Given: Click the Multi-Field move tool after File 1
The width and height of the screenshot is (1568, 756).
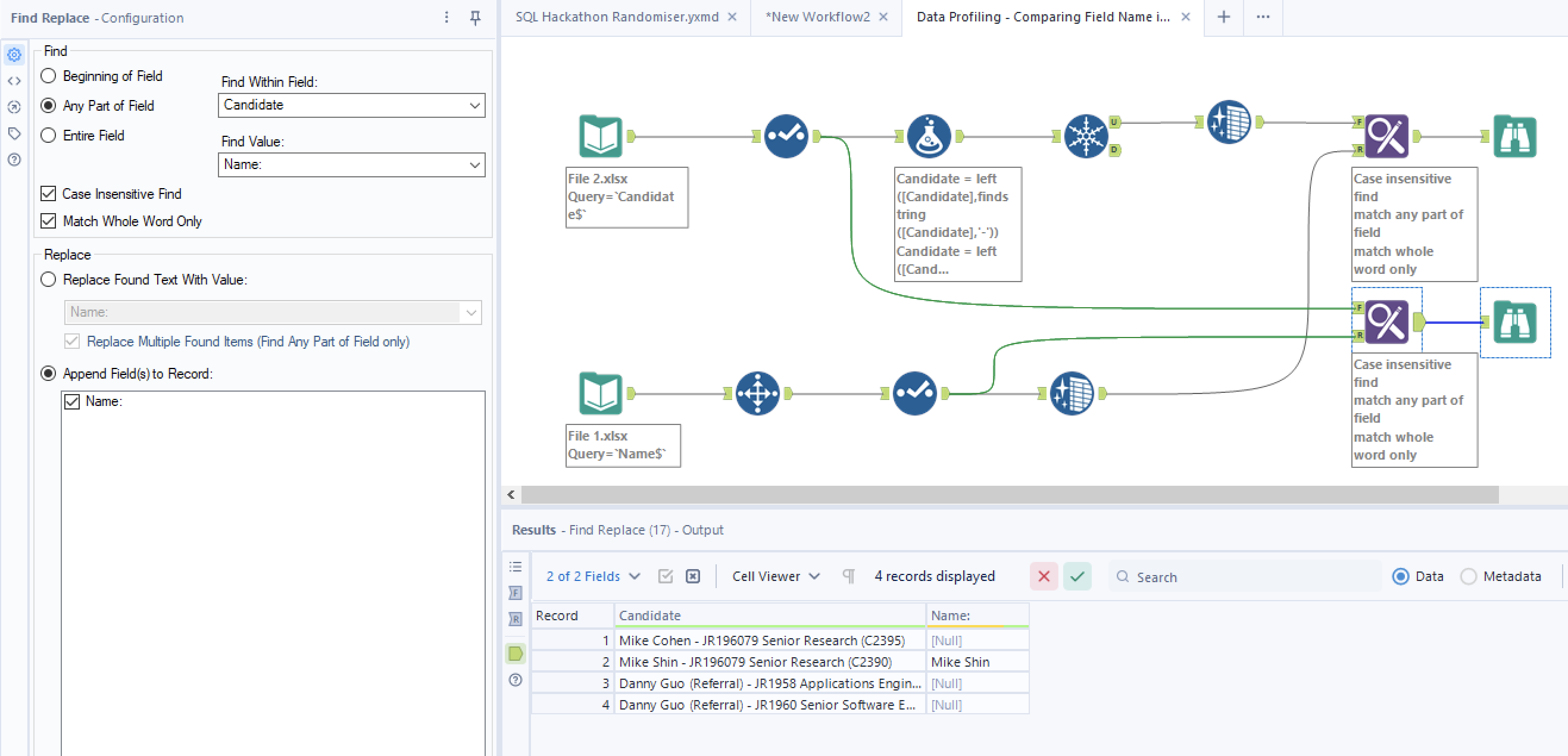Looking at the screenshot, I should click(757, 393).
